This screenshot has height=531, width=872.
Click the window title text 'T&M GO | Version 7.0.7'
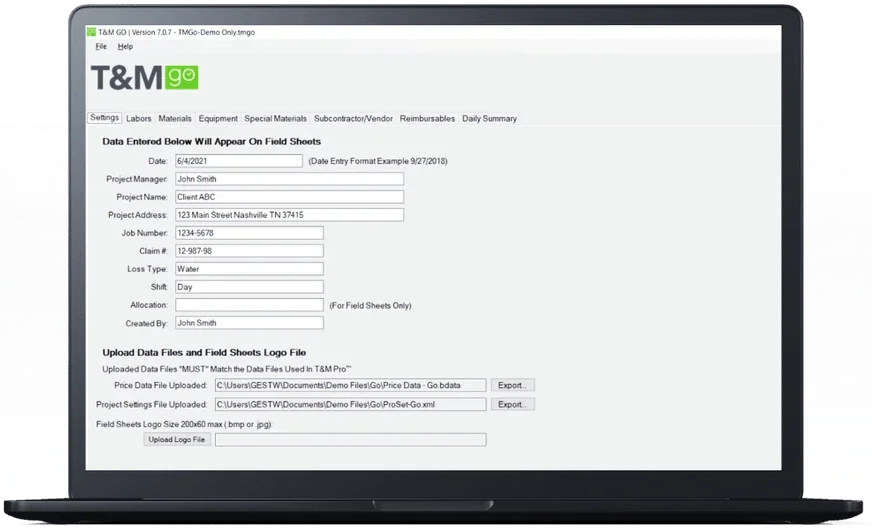(x=135, y=32)
